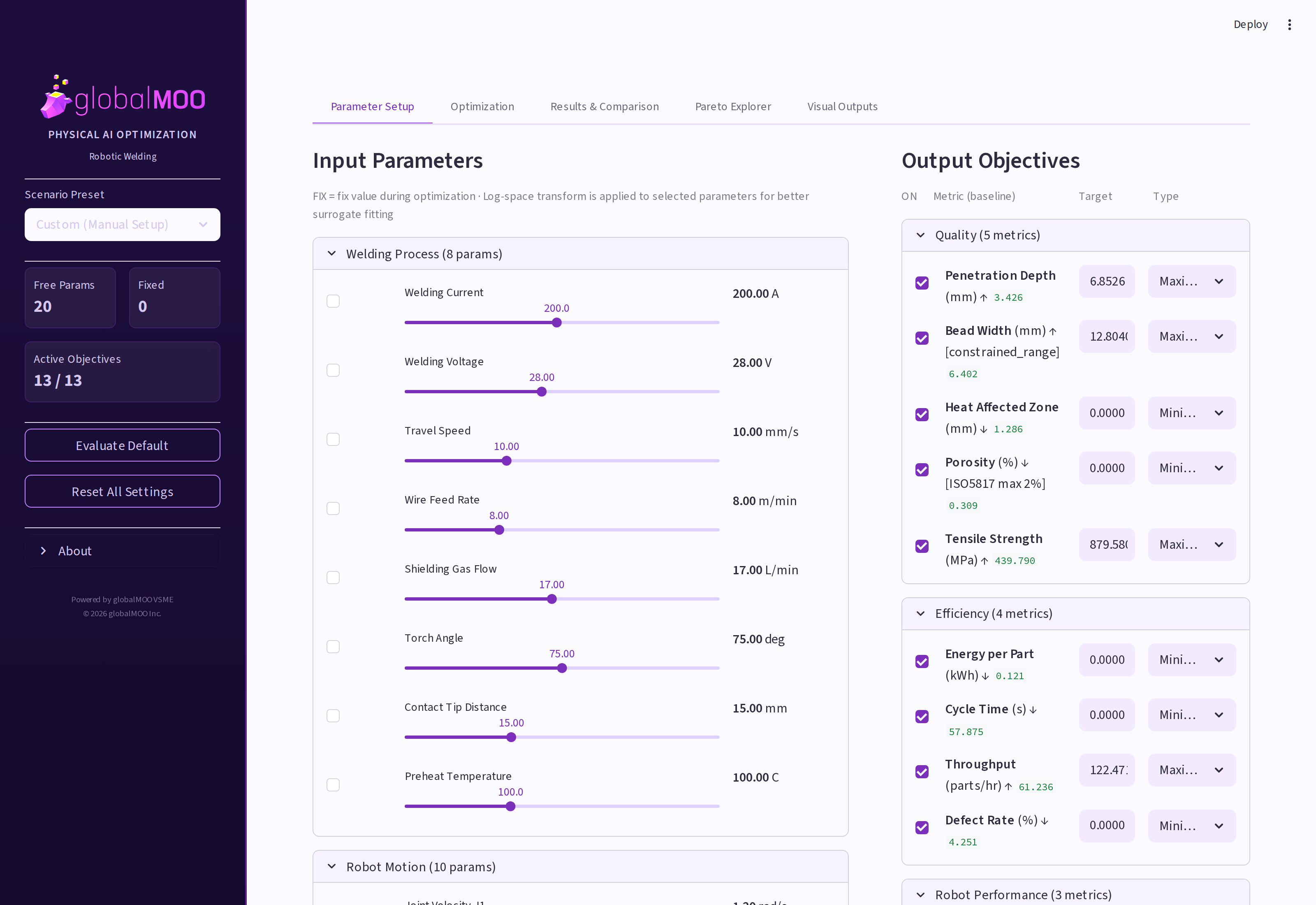Viewport: 1316px width, 905px height.
Task: Collapse Welding Process params group
Action: pos(580,253)
